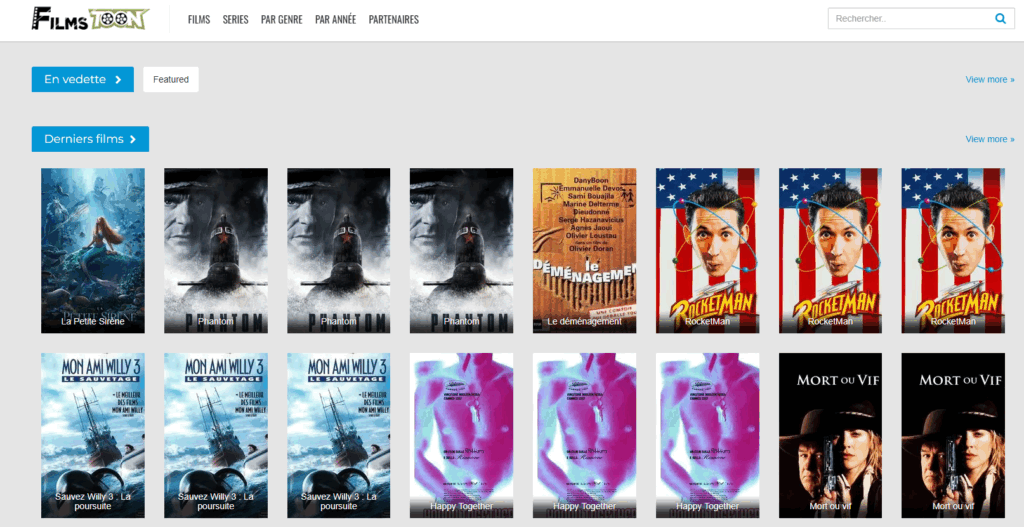Click View more beside En vedette
This screenshot has width=1024, height=527.
click(990, 80)
